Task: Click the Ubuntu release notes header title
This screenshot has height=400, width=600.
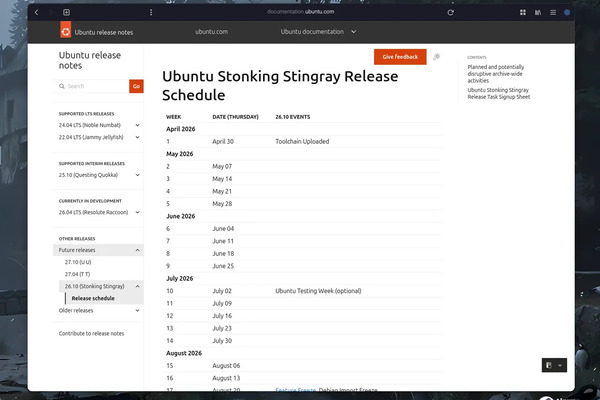Action: 104,33
